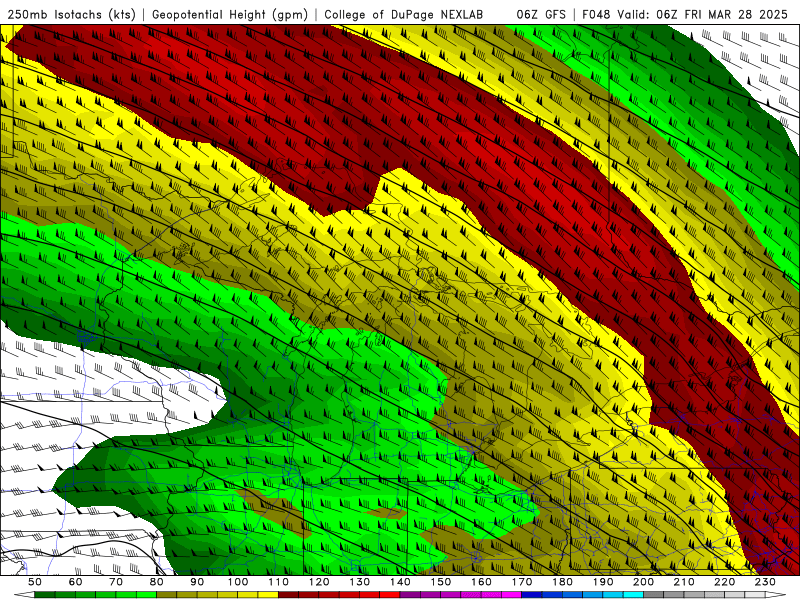800x600 pixels.
Task: Click the 90 kts colorbar label
Action: (x=197, y=582)
